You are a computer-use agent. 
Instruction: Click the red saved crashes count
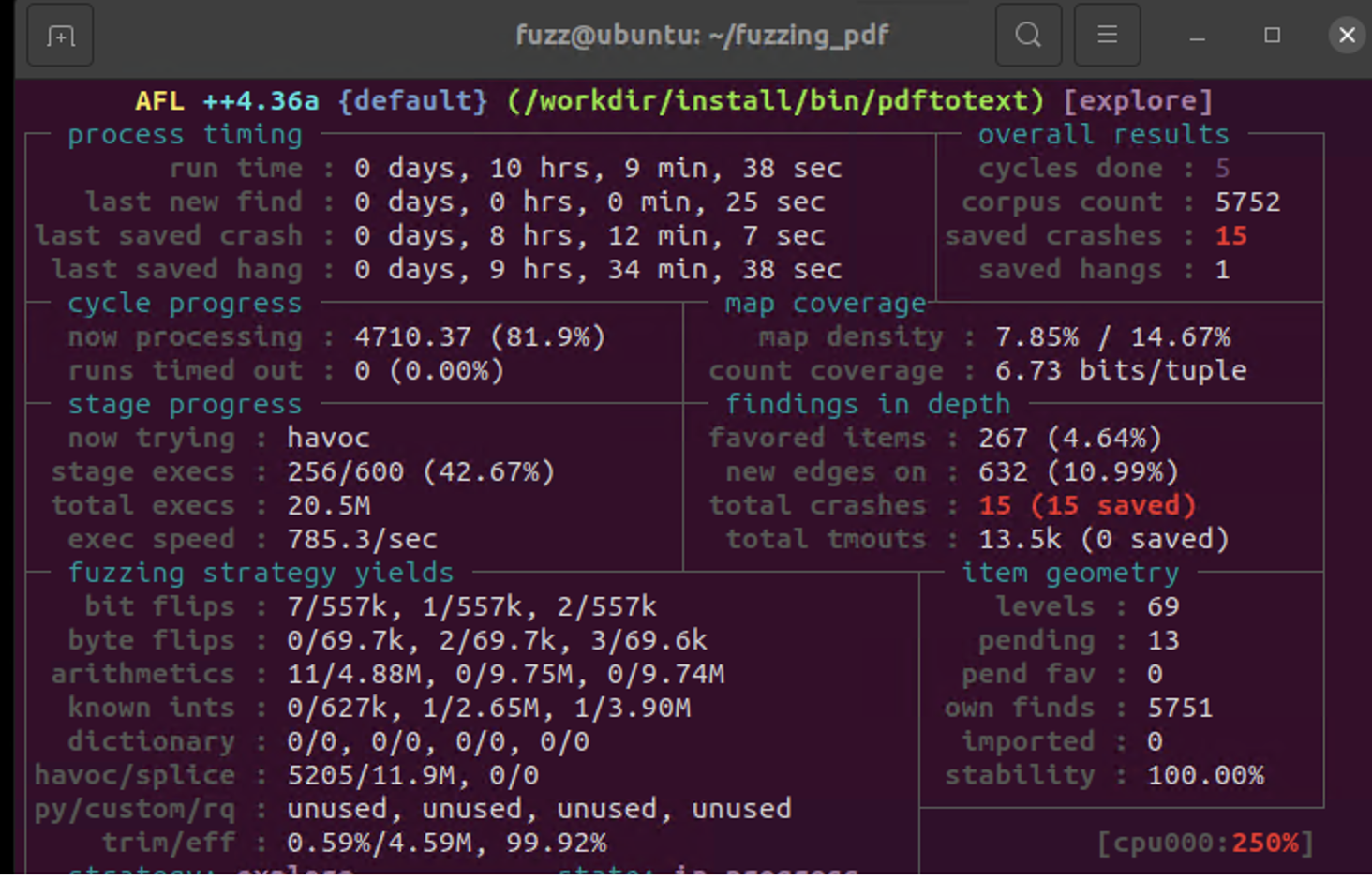(1230, 236)
